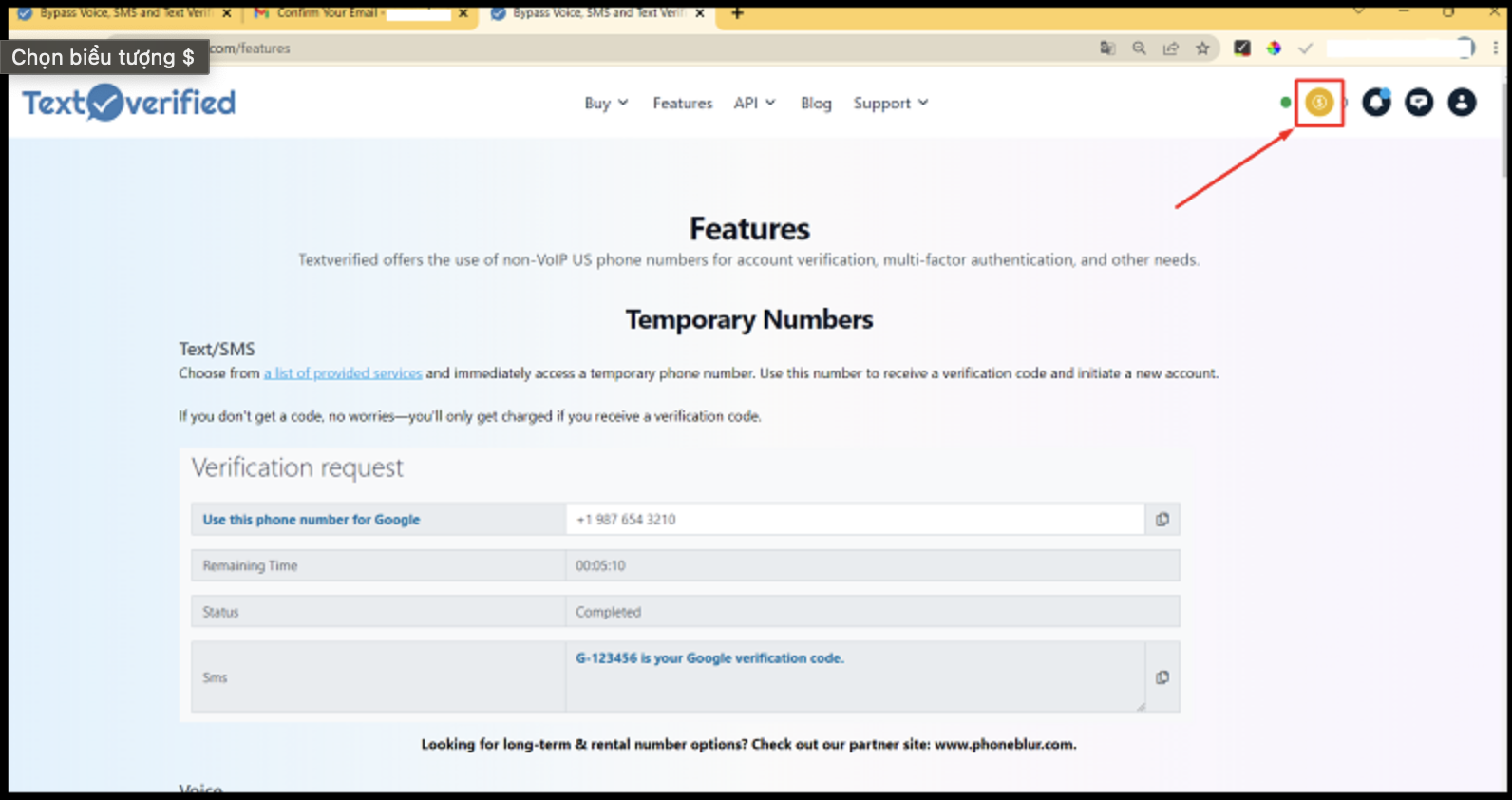This screenshot has height=800, width=1512.
Task: Bookmark this page with the star icon
Action: [x=1202, y=48]
